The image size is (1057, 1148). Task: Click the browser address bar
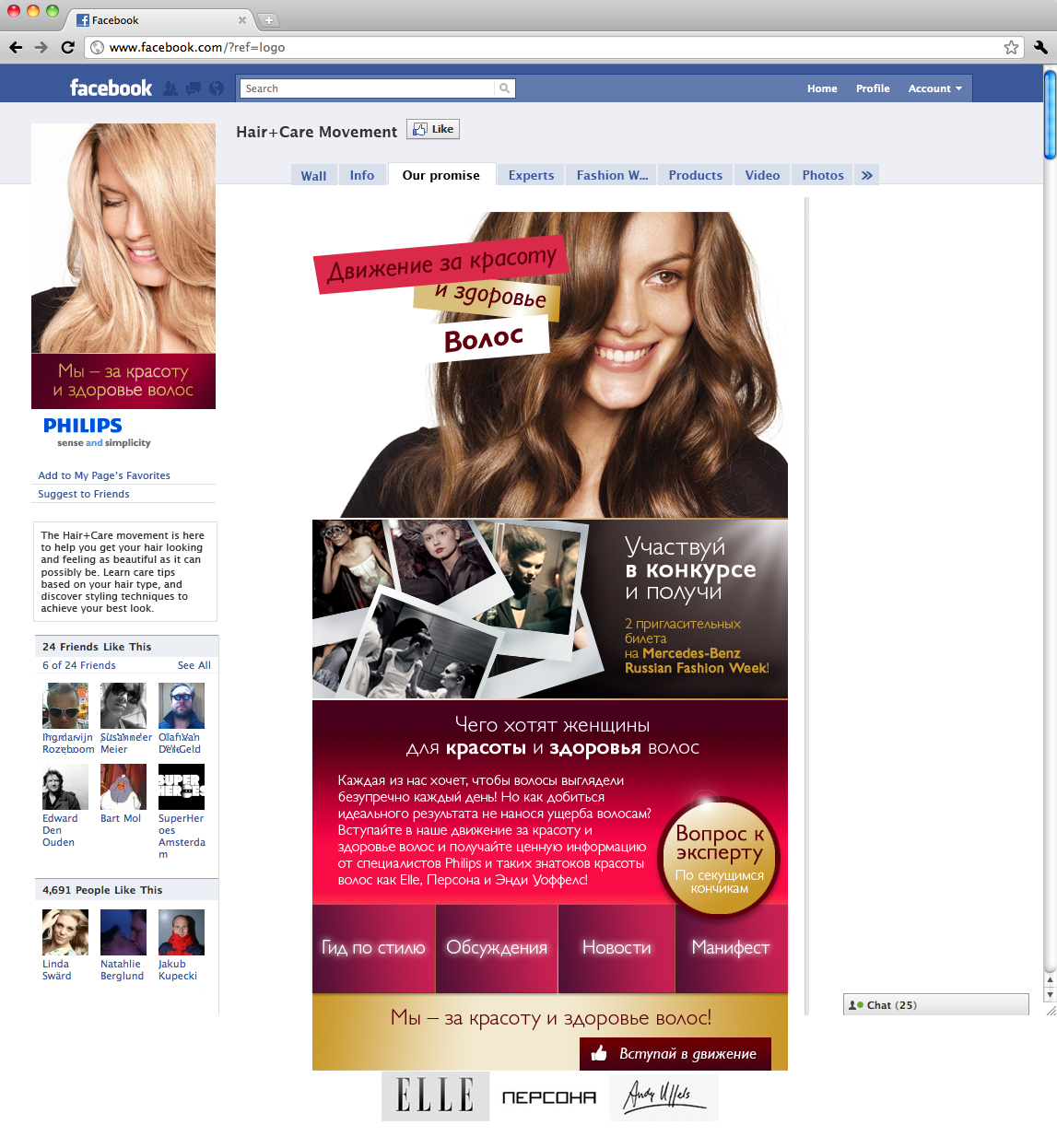553,47
